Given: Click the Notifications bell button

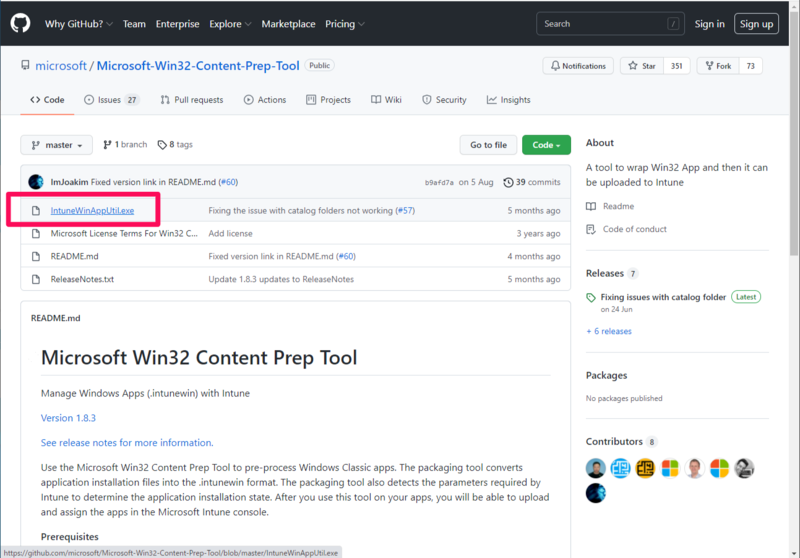Looking at the screenshot, I should click(578, 66).
